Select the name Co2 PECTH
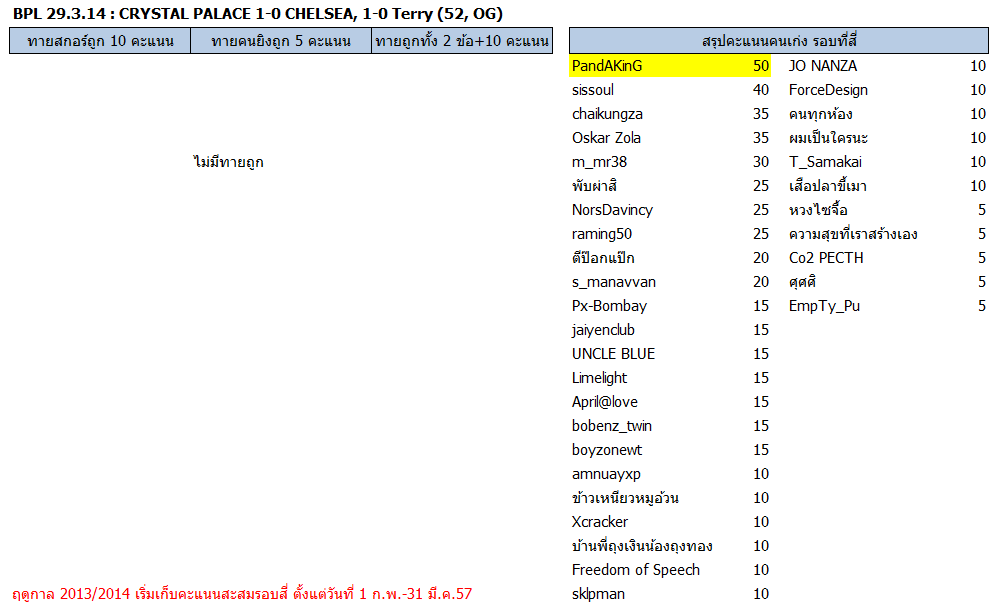 coord(826,258)
